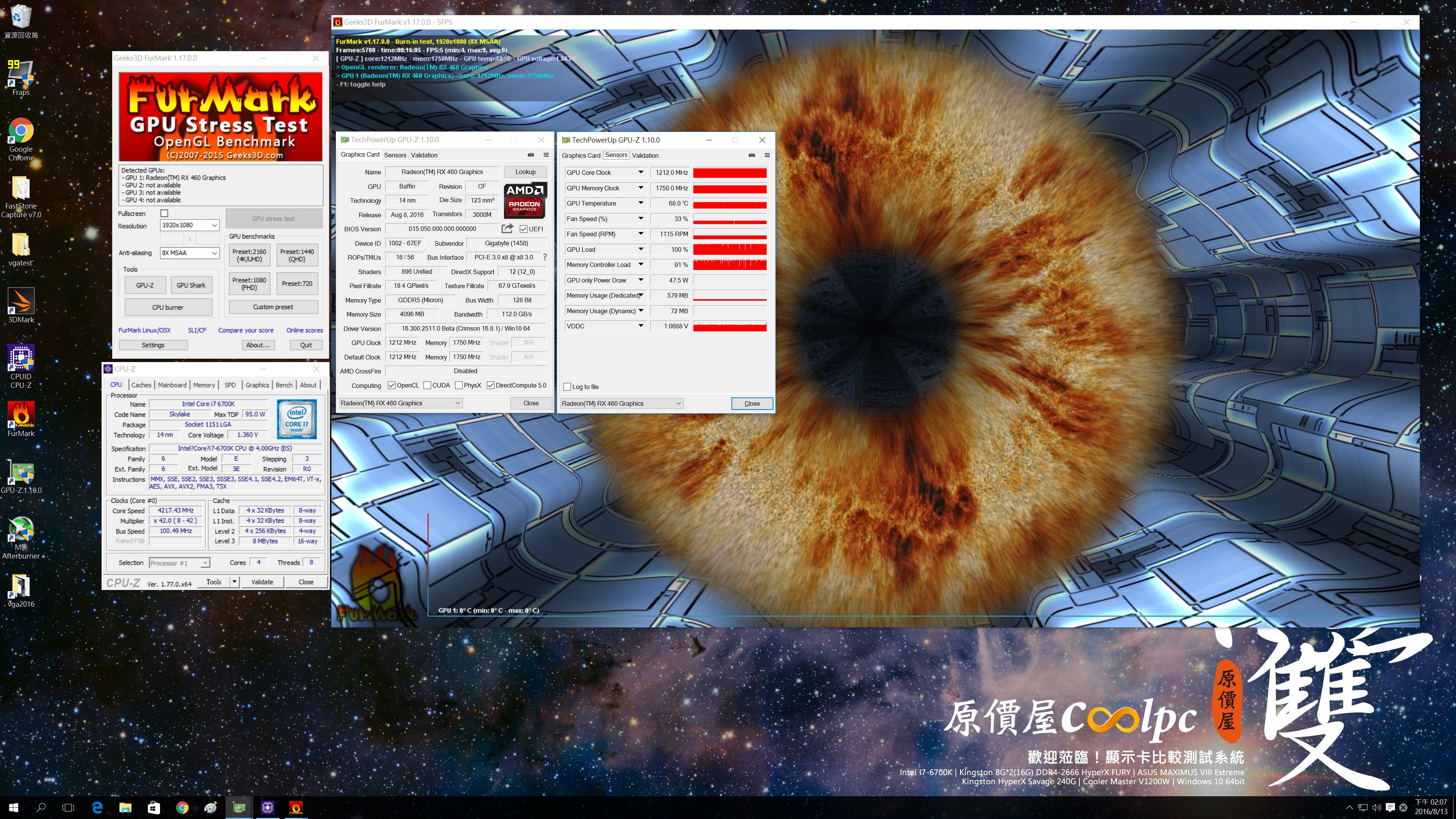
Task: Open File Explorer from the taskbar
Action: [x=126, y=808]
